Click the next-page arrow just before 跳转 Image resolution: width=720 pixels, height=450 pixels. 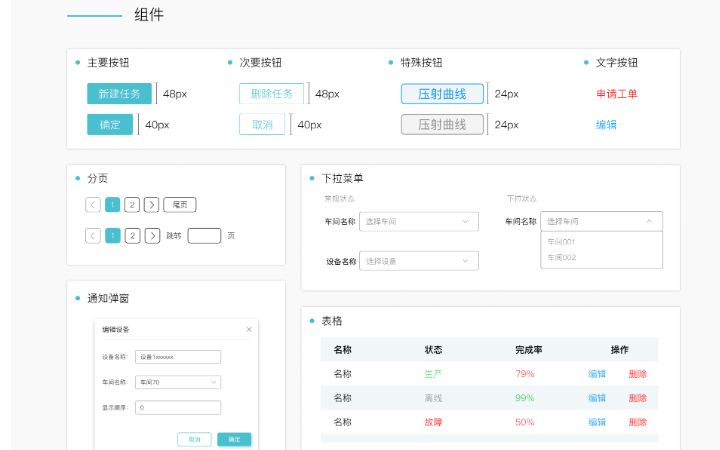[x=152, y=236]
